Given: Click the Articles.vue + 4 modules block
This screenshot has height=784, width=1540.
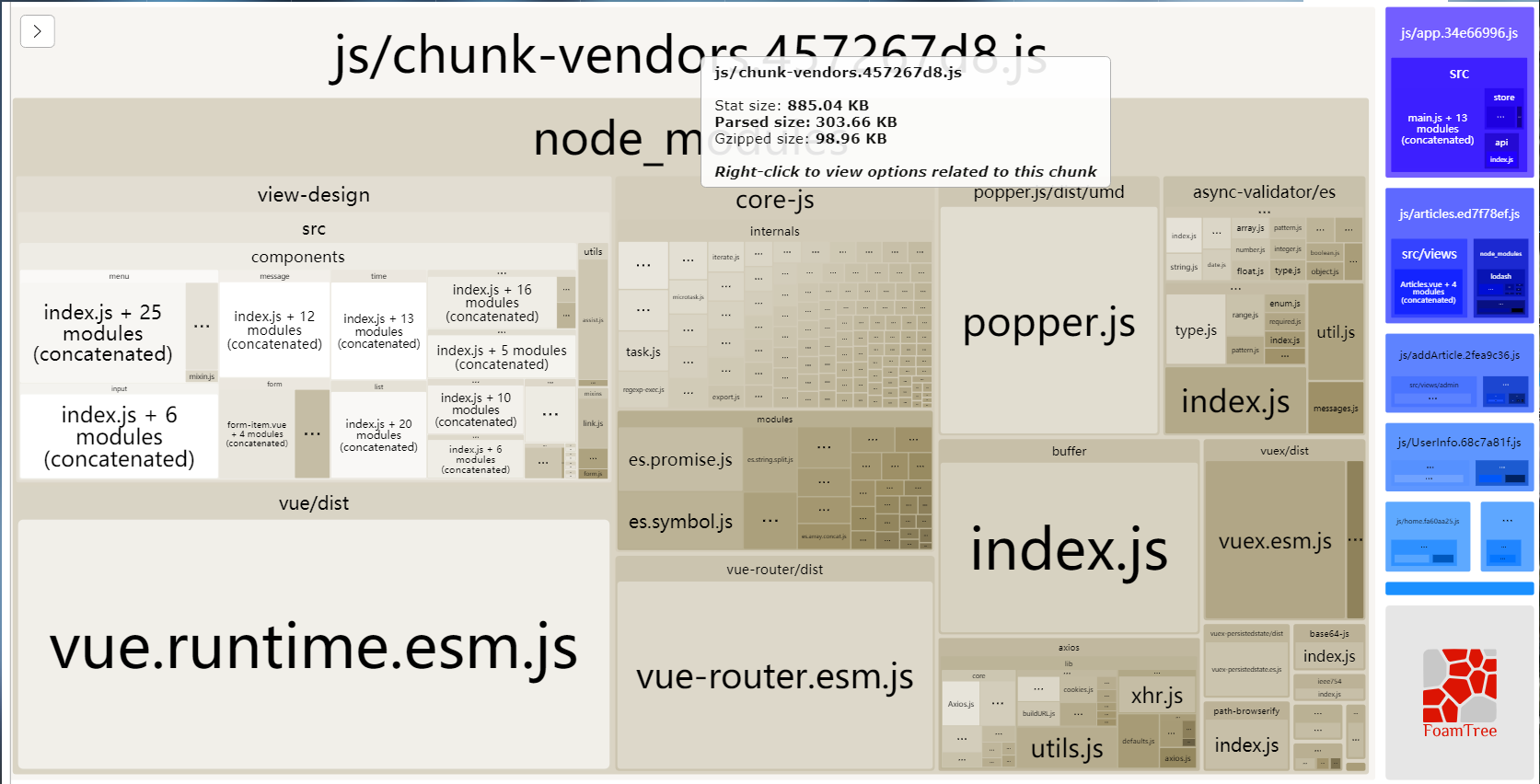Looking at the screenshot, I should pos(1428,292).
